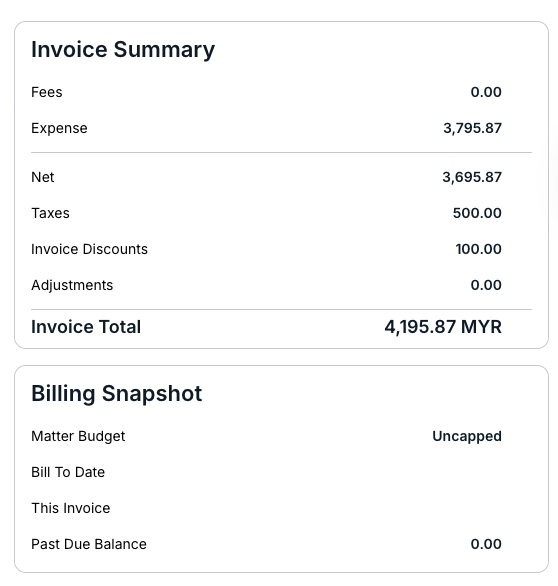
Task: Click the 4,195.87 MYR total amount
Action: click(443, 327)
